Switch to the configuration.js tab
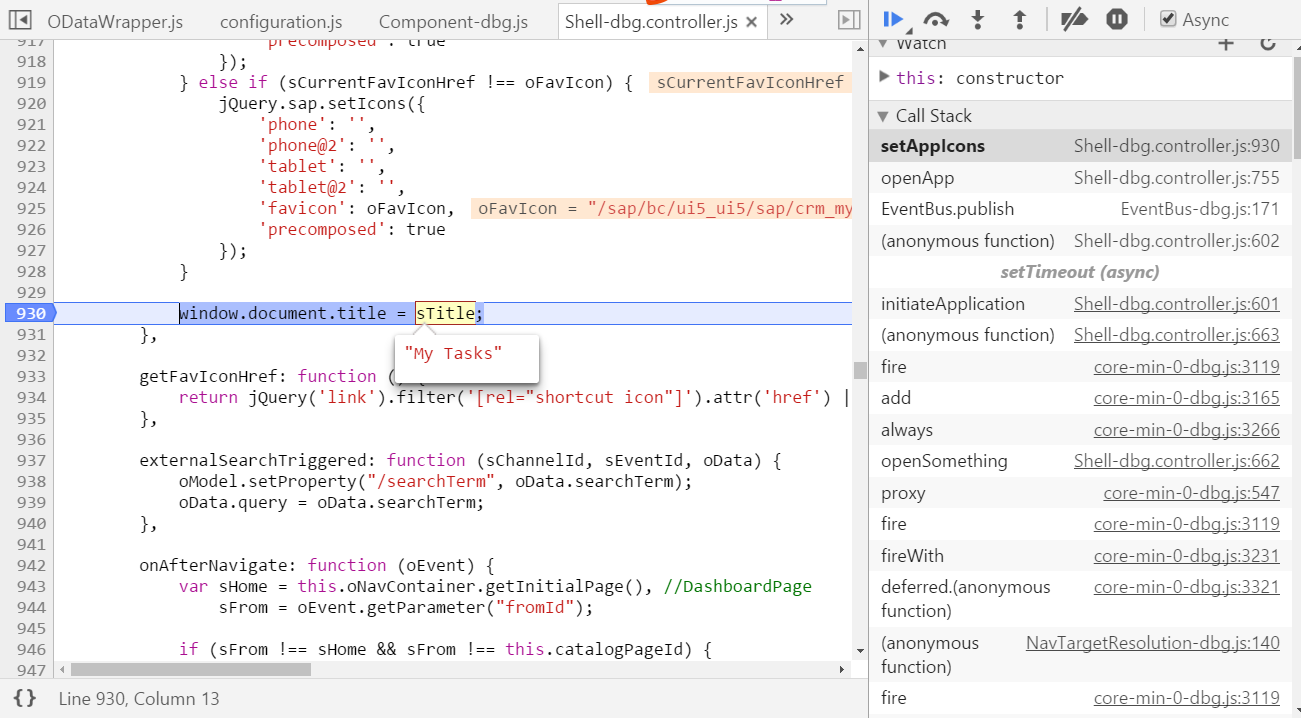Image resolution: width=1301 pixels, height=718 pixels. click(281, 21)
